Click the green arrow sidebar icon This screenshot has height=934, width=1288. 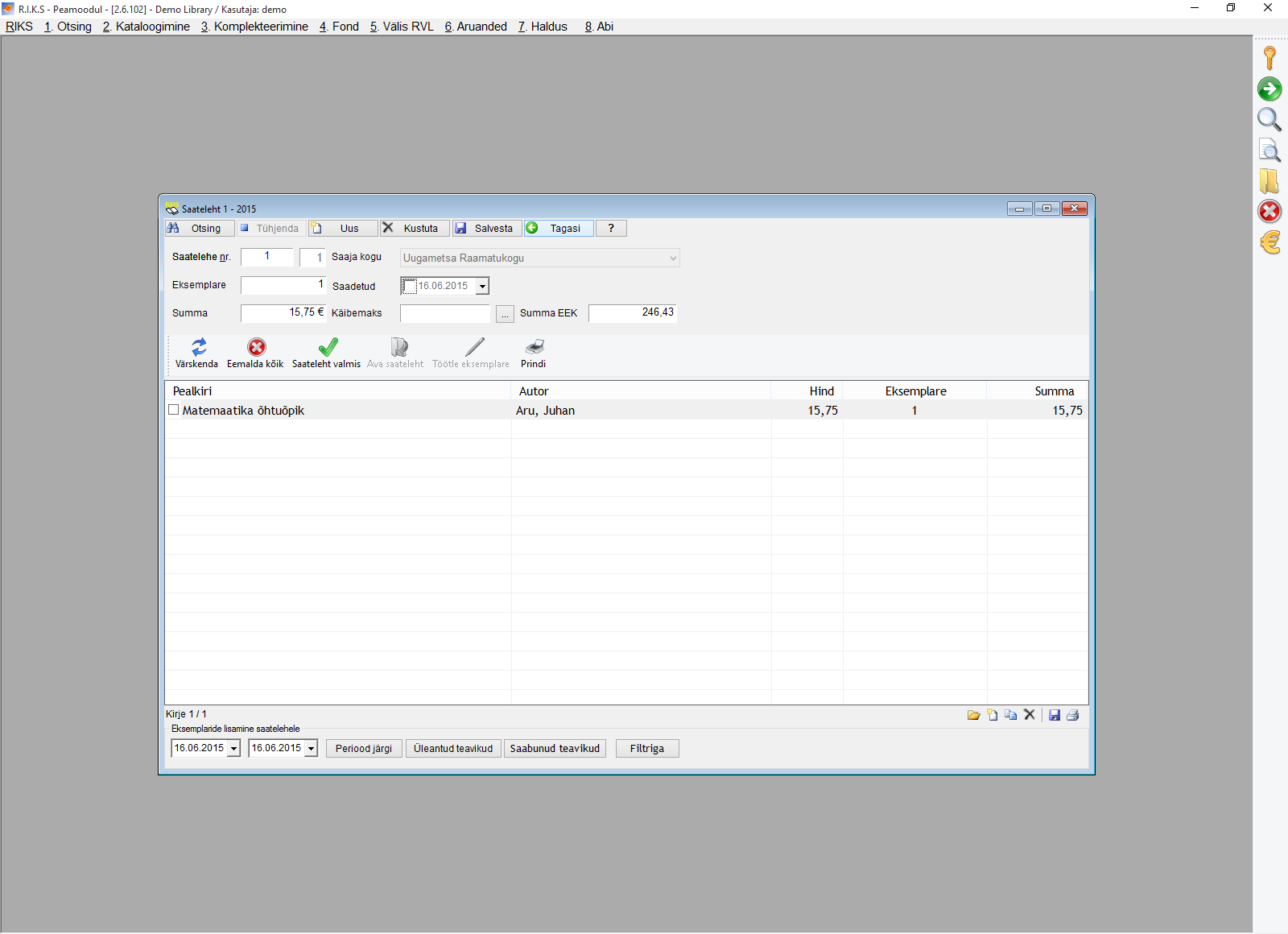click(x=1269, y=89)
